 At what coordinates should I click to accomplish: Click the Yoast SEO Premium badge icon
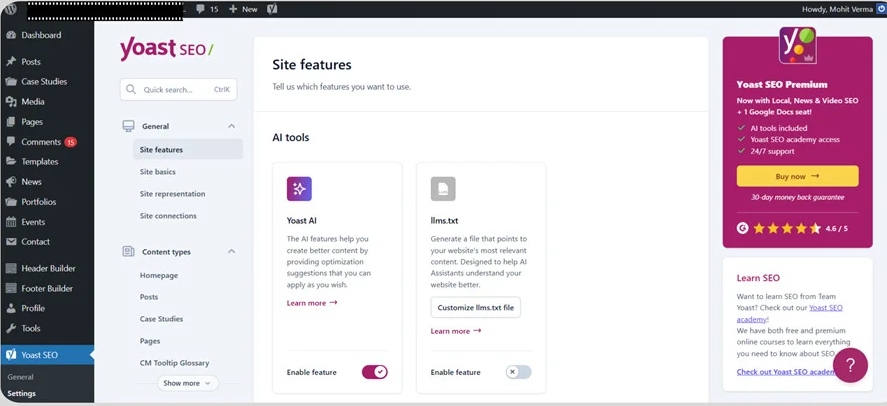(797, 46)
